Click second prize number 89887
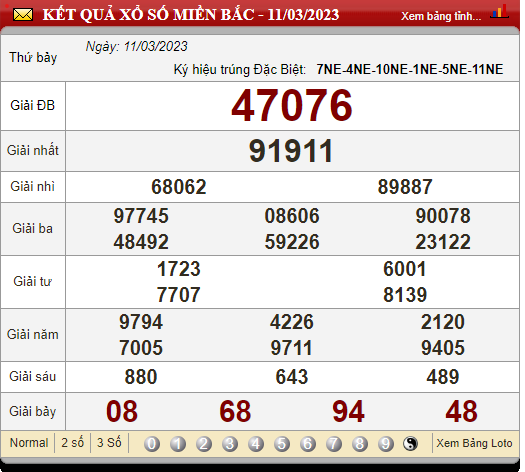The image size is (525, 472). coord(405,187)
